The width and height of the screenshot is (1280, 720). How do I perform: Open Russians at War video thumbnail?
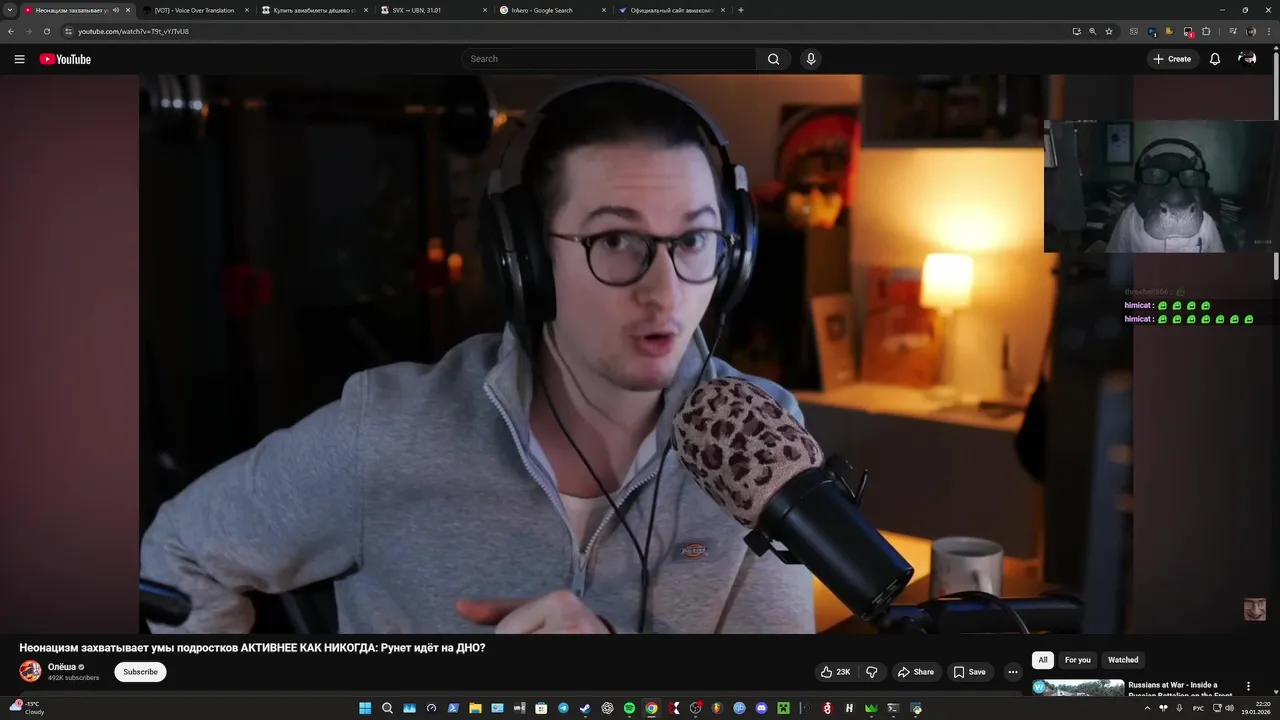(x=1078, y=689)
